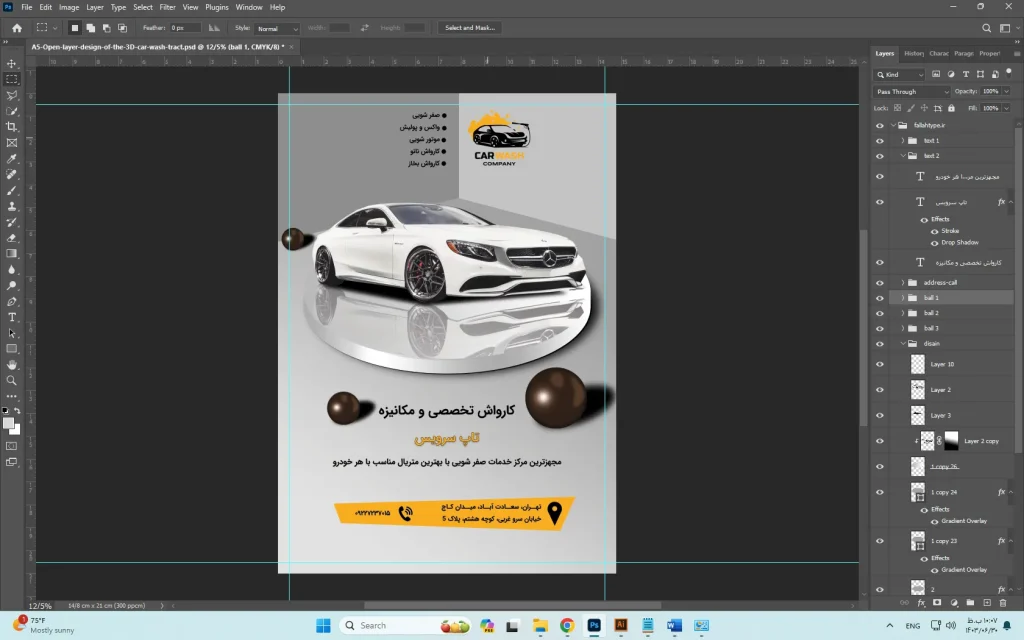The width and height of the screenshot is (1024, 640).
Task: Select the Crop tool
Action: 12,127
